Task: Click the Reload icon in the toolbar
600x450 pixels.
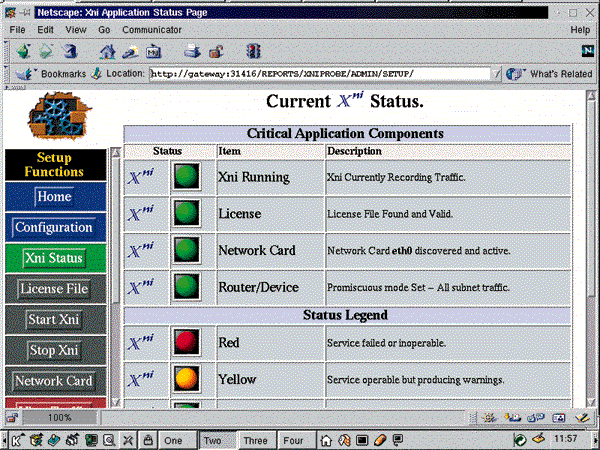Action: point(68,50)
